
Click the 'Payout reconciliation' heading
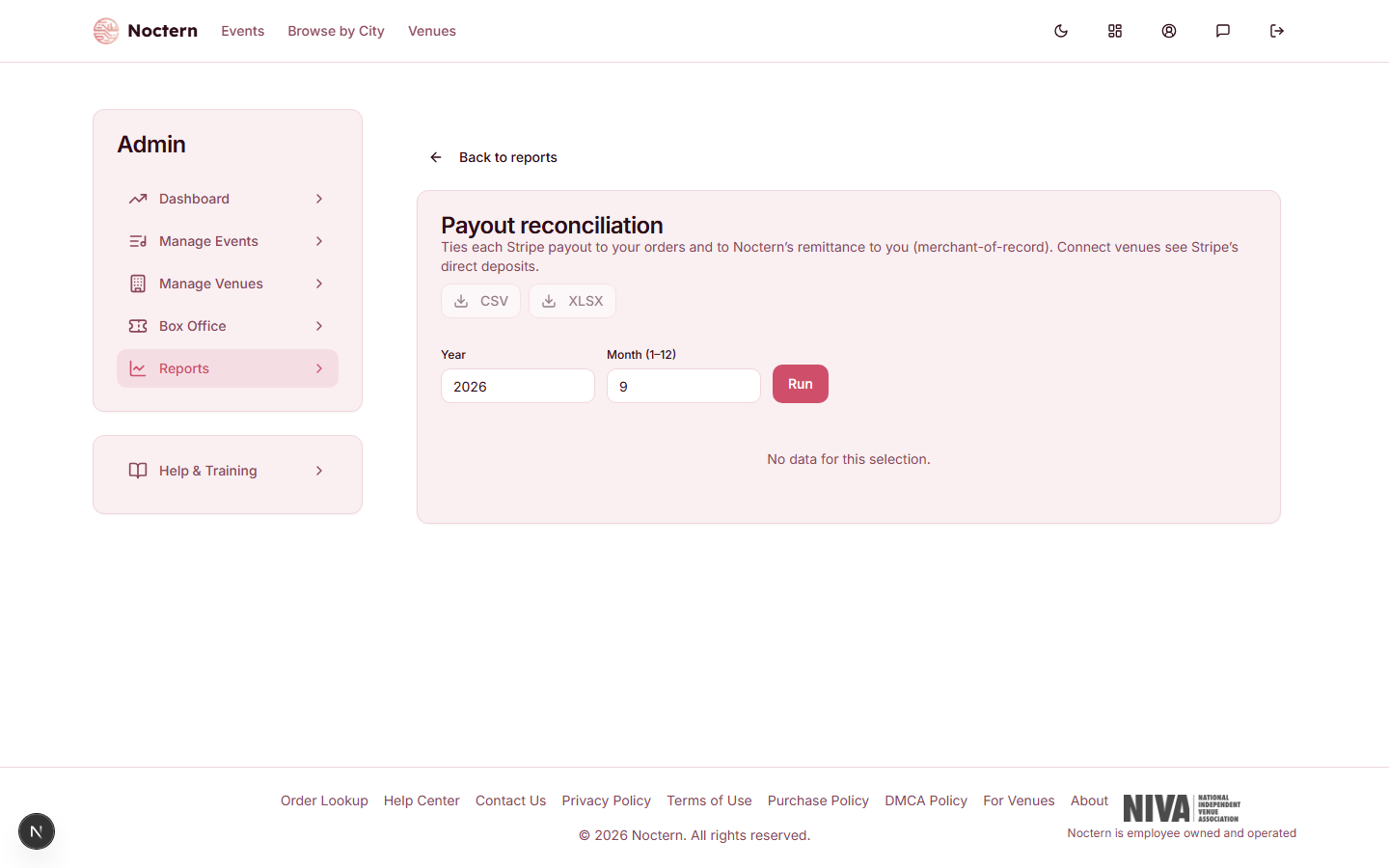click(552, 225)
